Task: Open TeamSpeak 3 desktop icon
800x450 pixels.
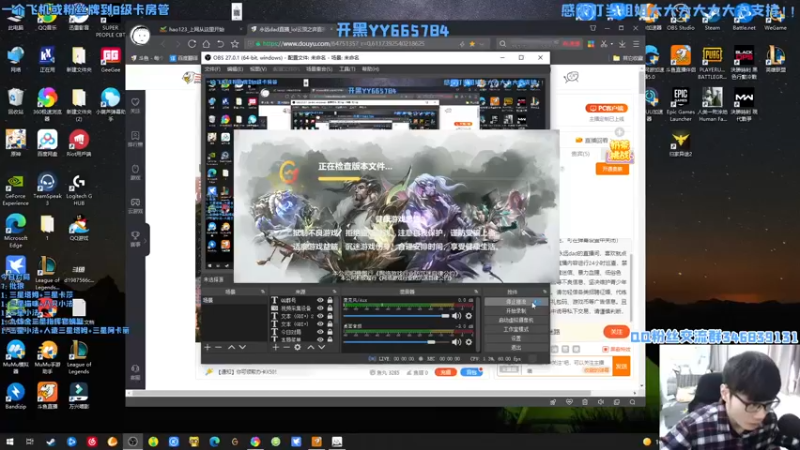Action: pyautogui.click(x=47, y=189)
